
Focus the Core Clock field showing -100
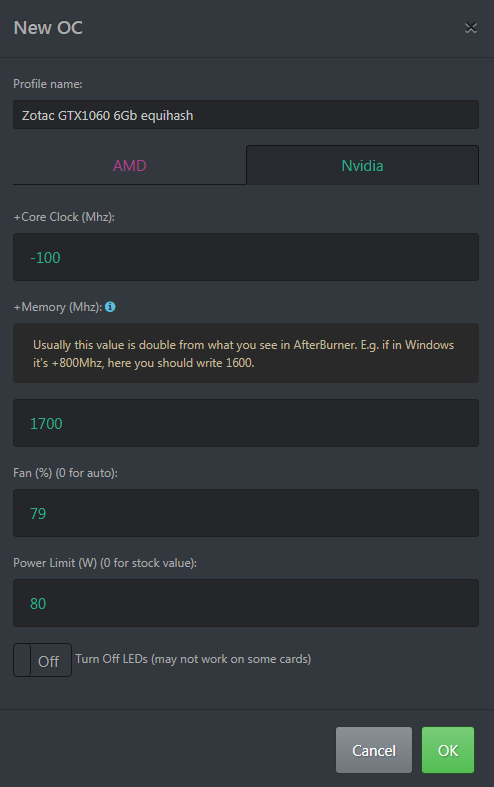246,257
